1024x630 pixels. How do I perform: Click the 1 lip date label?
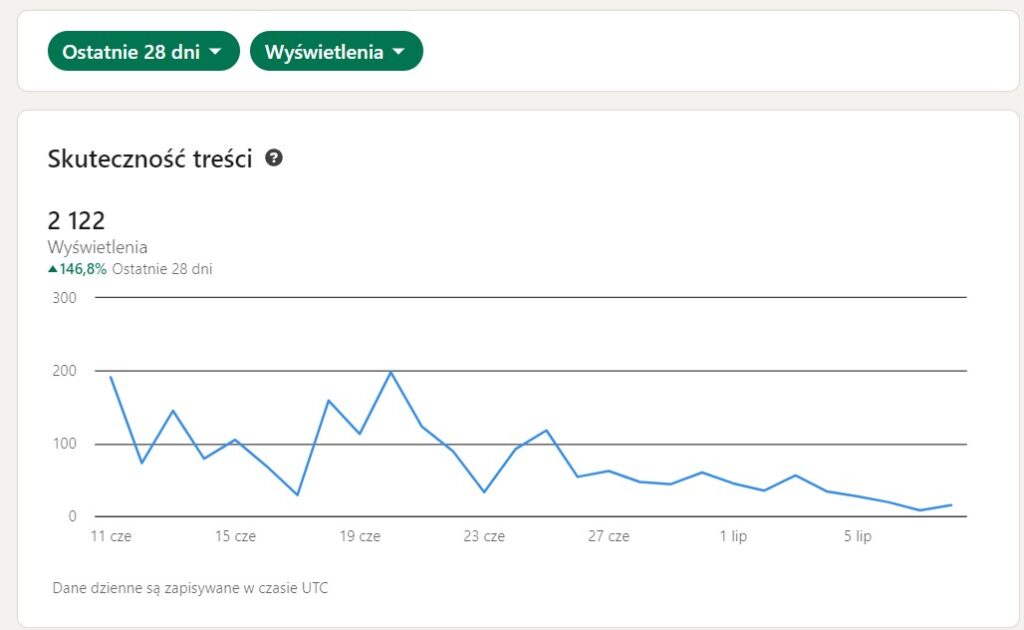point(734,536)
